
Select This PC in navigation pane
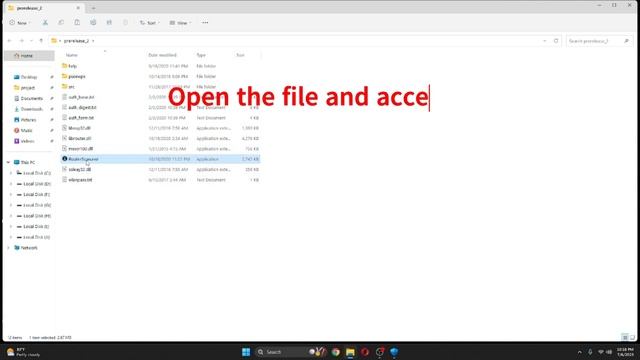[28, 162]
